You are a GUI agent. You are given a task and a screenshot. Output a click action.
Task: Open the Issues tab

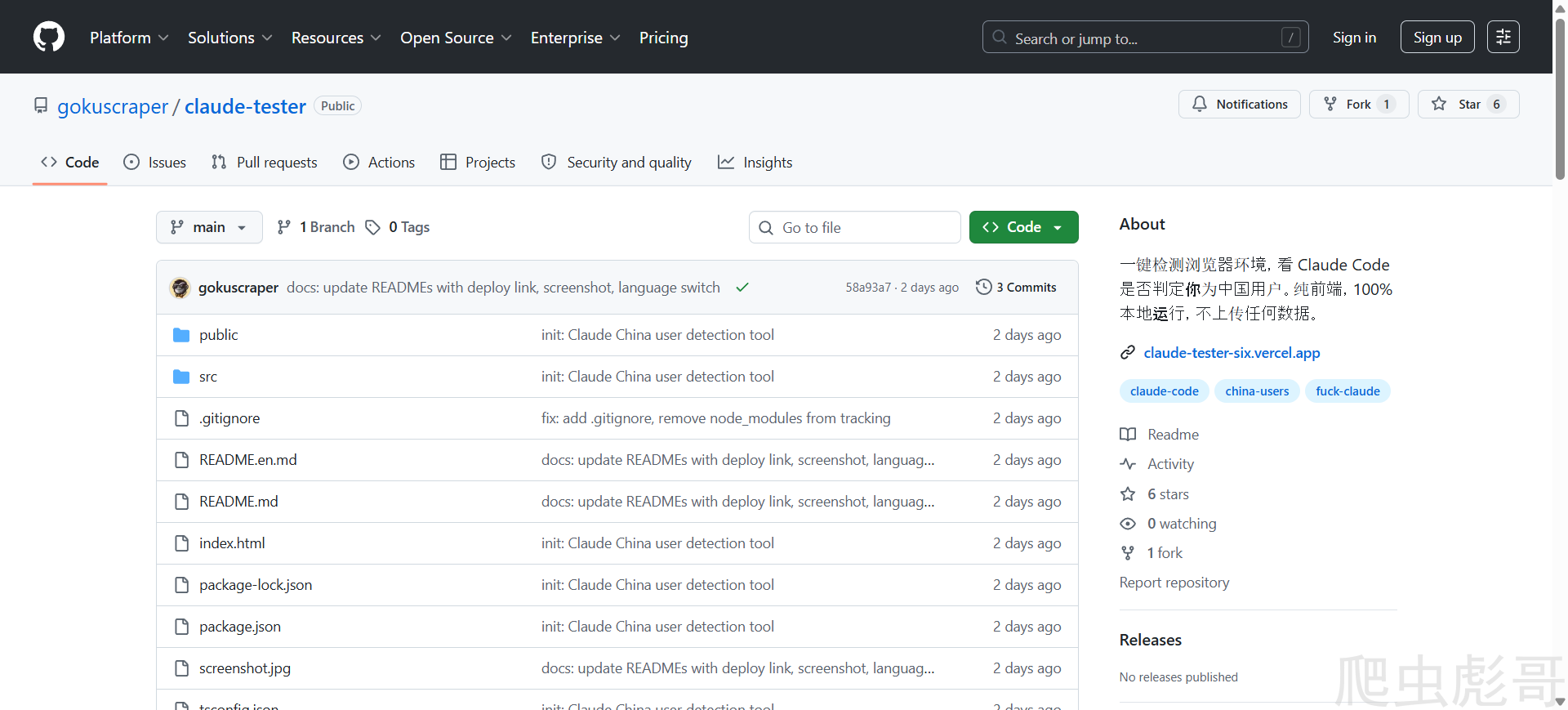155,163
